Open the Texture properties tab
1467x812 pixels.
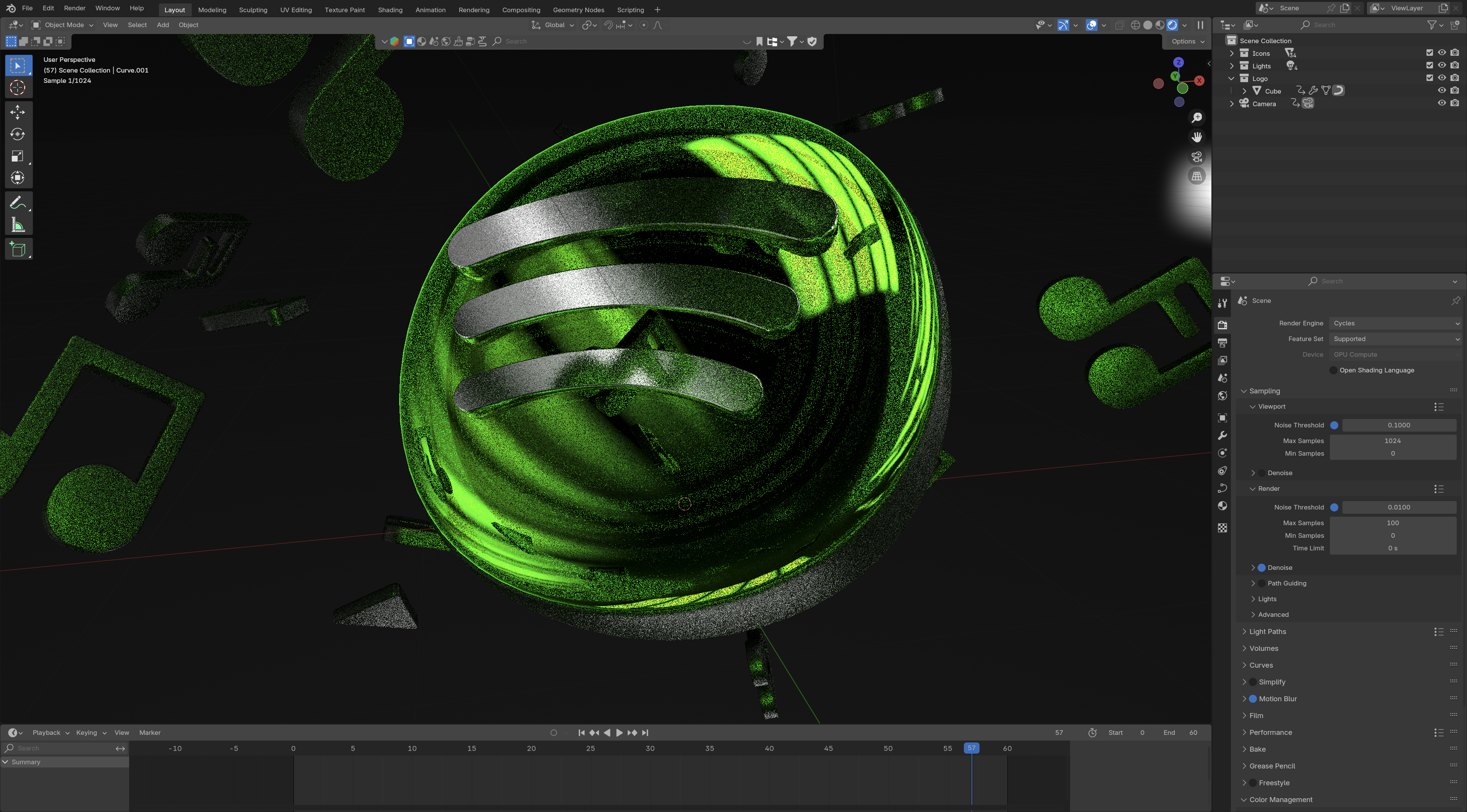(x=1222, y=528)
